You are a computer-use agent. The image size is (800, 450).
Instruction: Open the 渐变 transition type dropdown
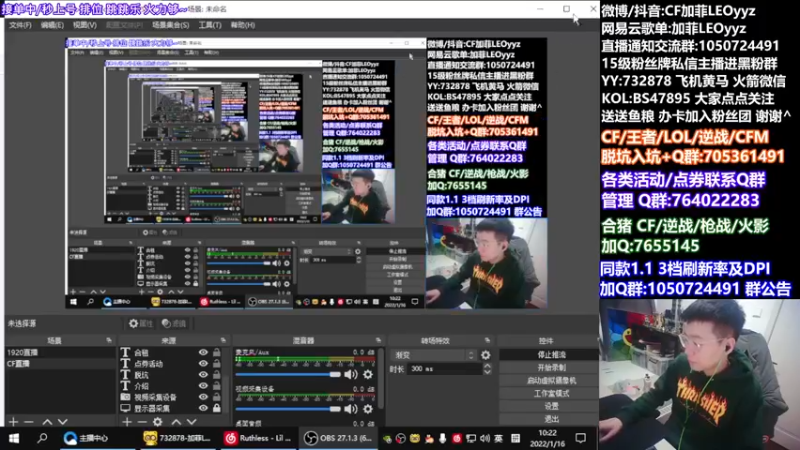(434, 355)
